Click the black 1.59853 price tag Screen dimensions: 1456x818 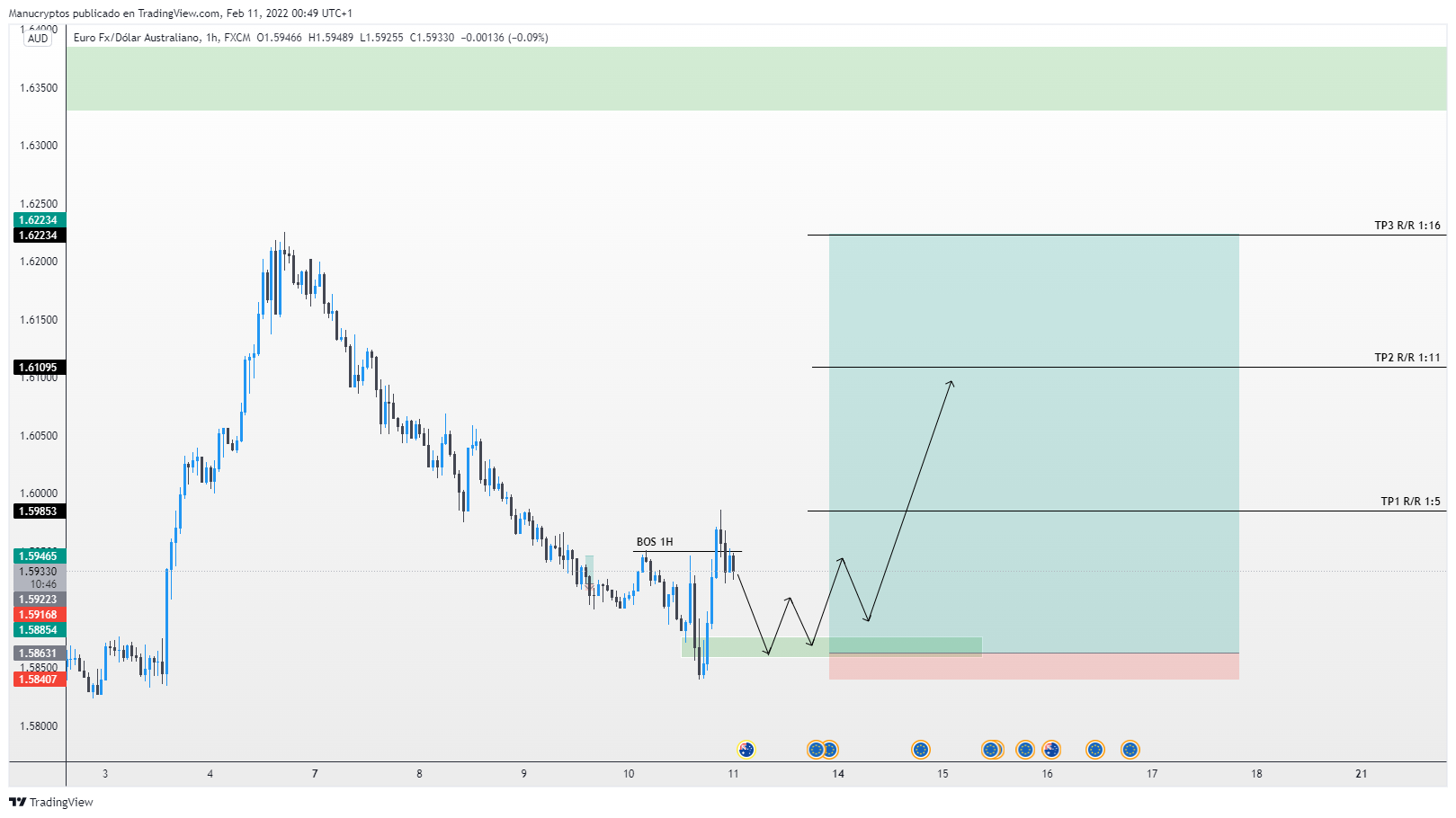(x=38, y=511)
